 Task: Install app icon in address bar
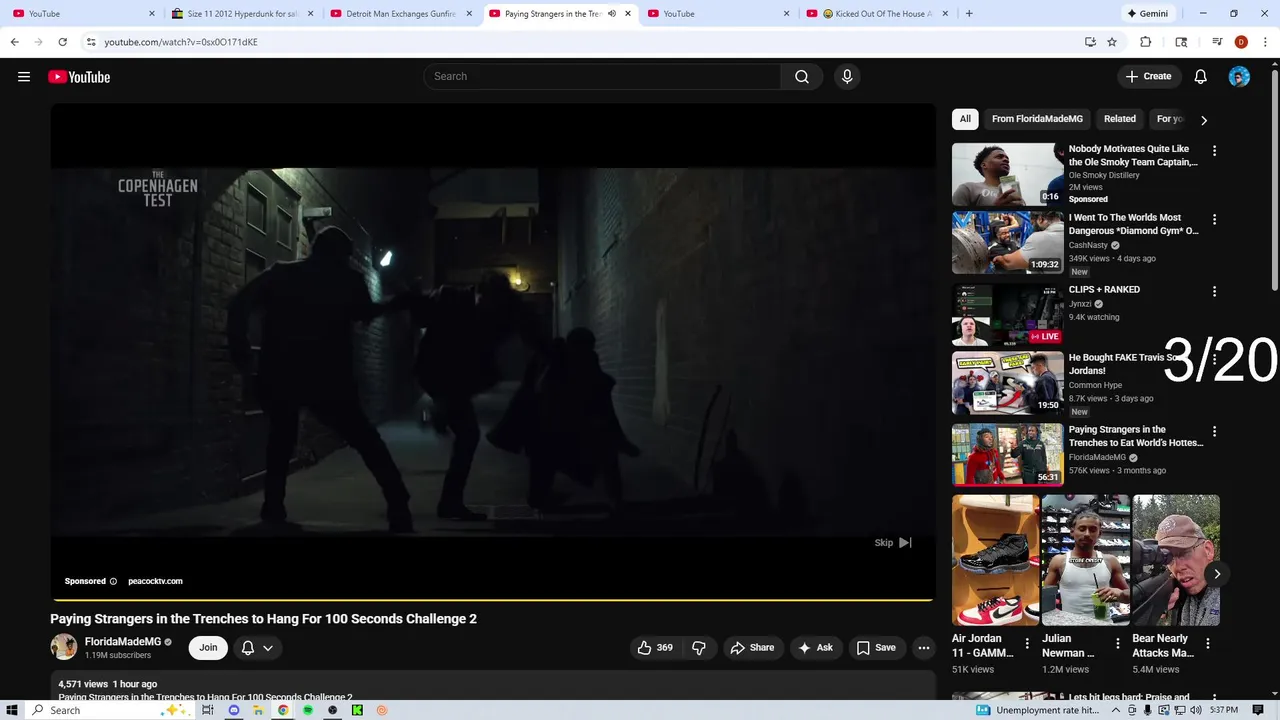[x=1090, y=42]
